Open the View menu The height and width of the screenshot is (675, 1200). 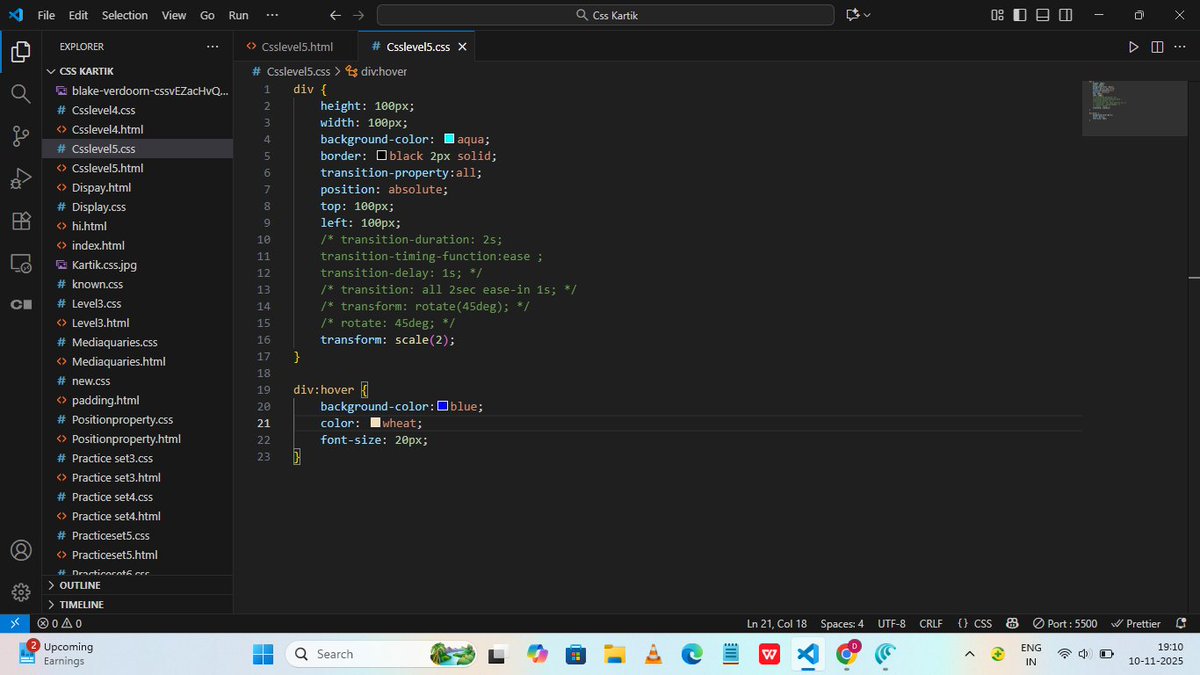pos(174,15)
